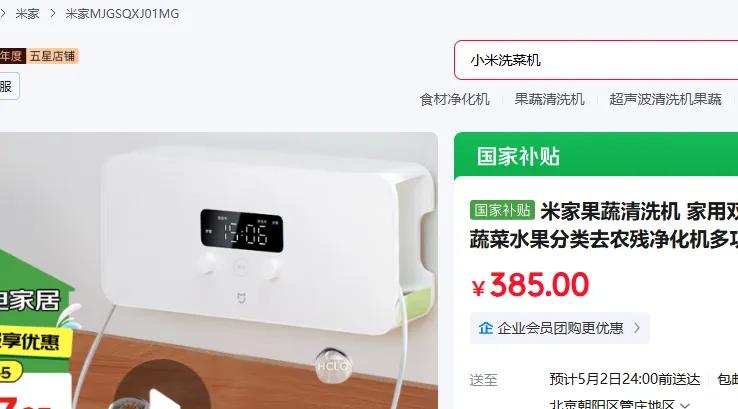Screen dimensions: 738x409
Task: Click the 年度 badge beside 五星店铺
Action: click(x=11, y=56)
